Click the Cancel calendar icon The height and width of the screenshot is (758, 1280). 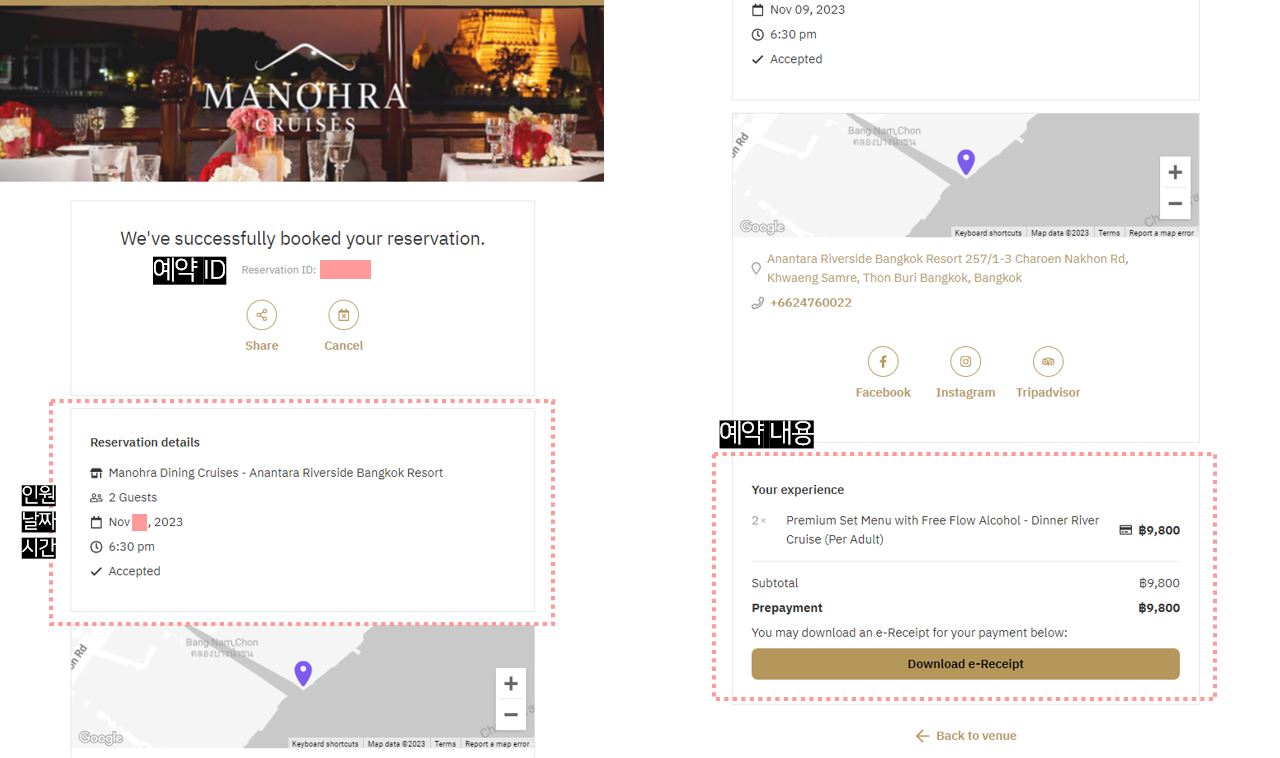[x=343, y=315]
